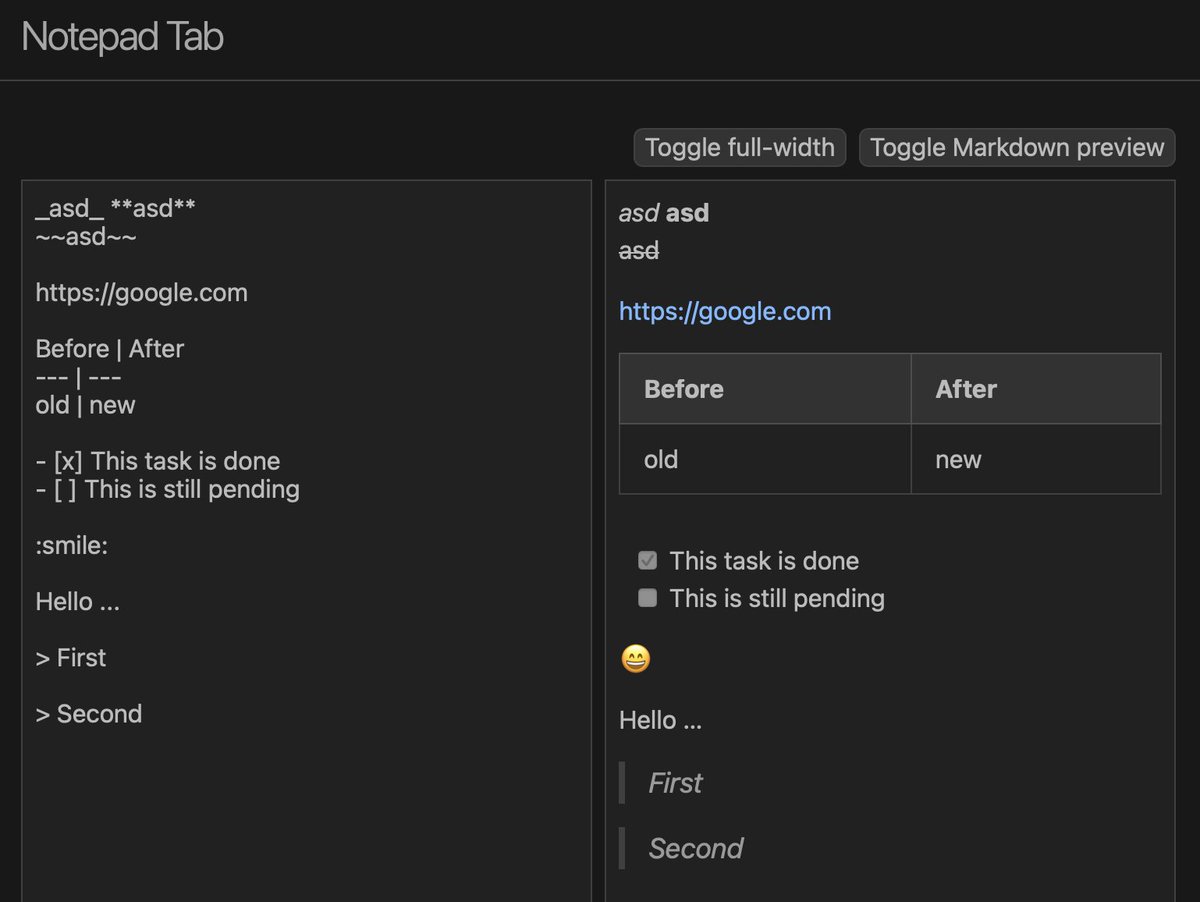Click the smile emoji in the preview
The width and height of the screenshot is (1200, 902).
coord(636,659)
